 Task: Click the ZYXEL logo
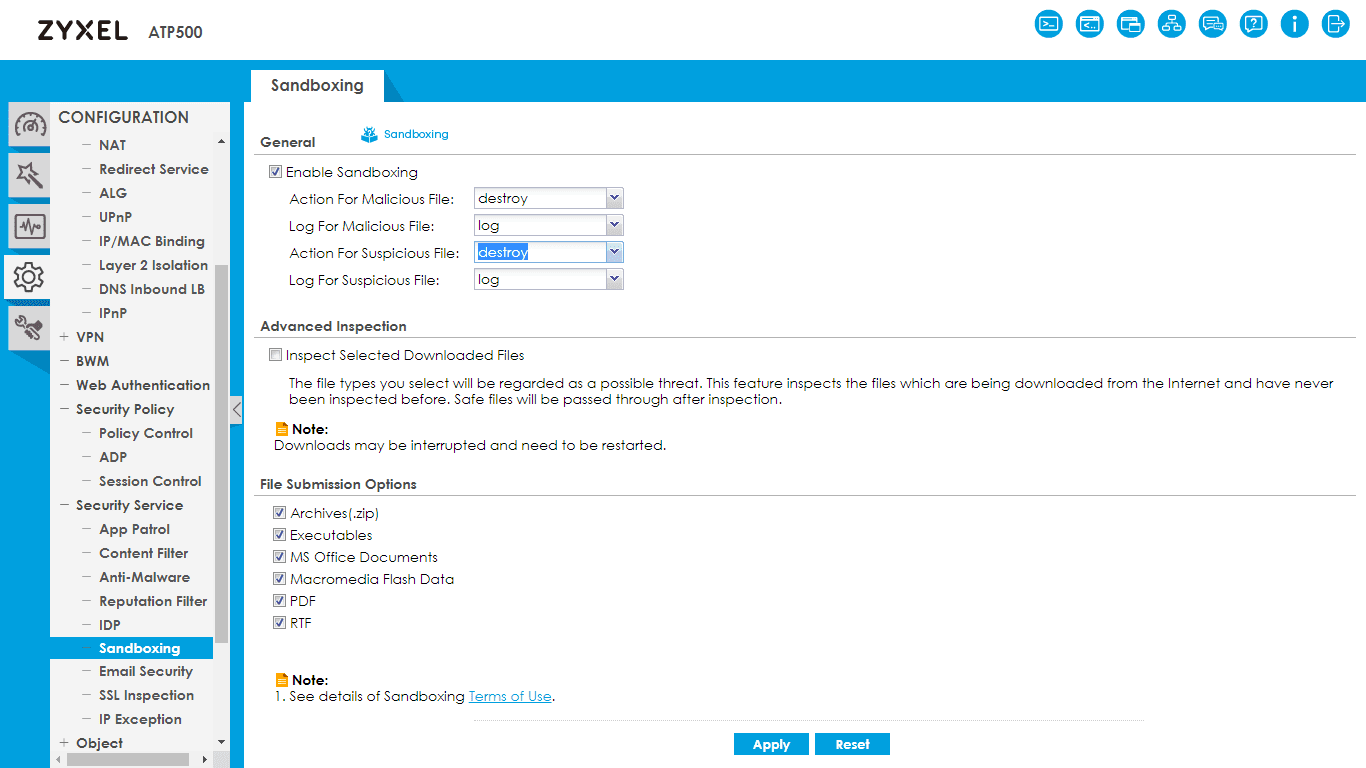(x=83, y=31)
